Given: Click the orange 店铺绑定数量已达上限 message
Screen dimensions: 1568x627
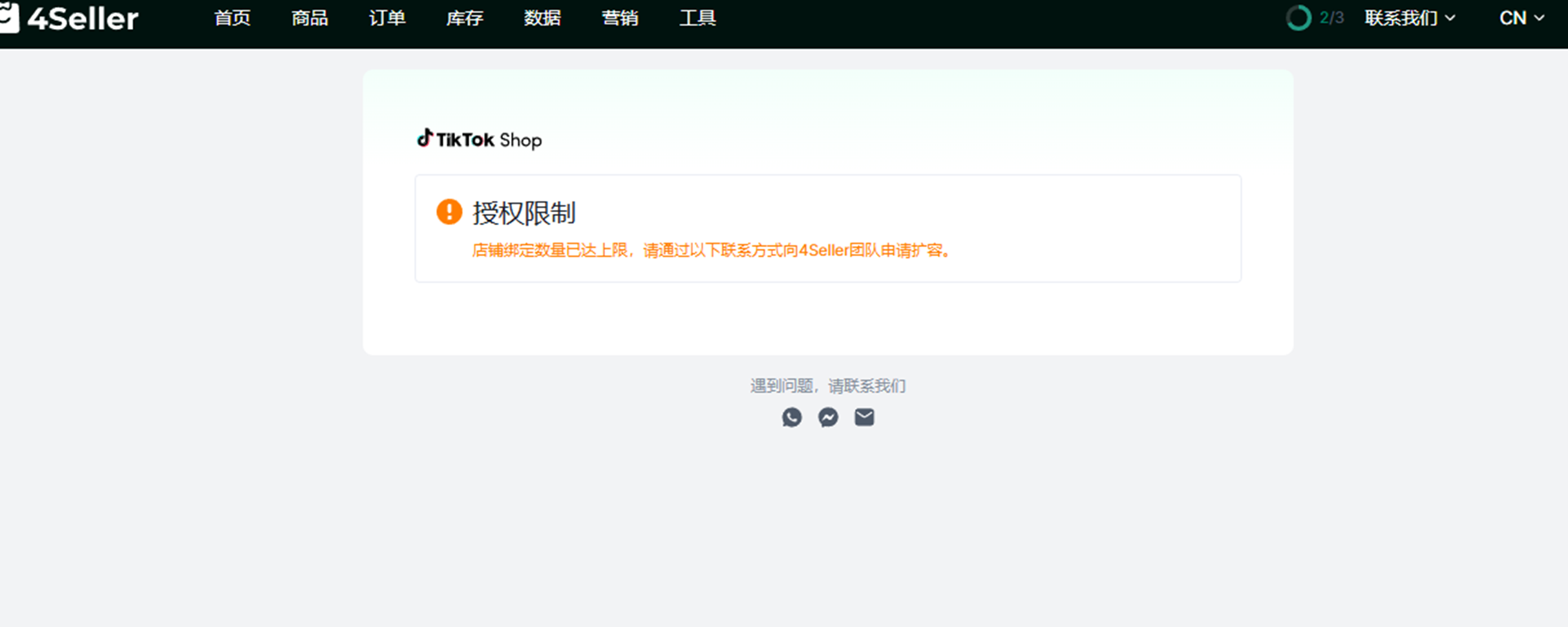Looking at the screenshot, I should pos(711,251).
